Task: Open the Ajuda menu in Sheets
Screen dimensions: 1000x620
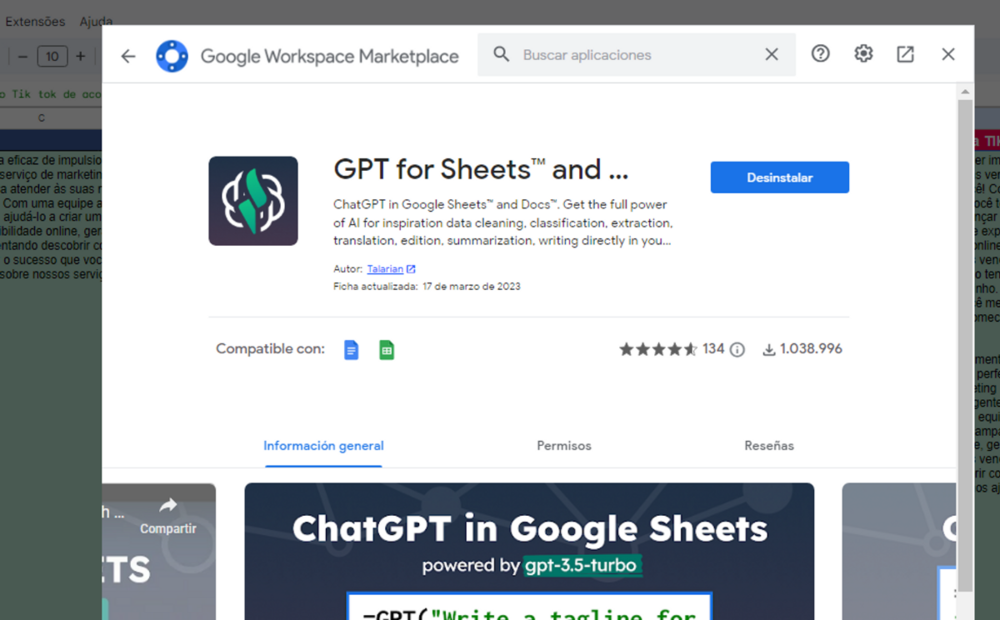Action: (96, 21)
